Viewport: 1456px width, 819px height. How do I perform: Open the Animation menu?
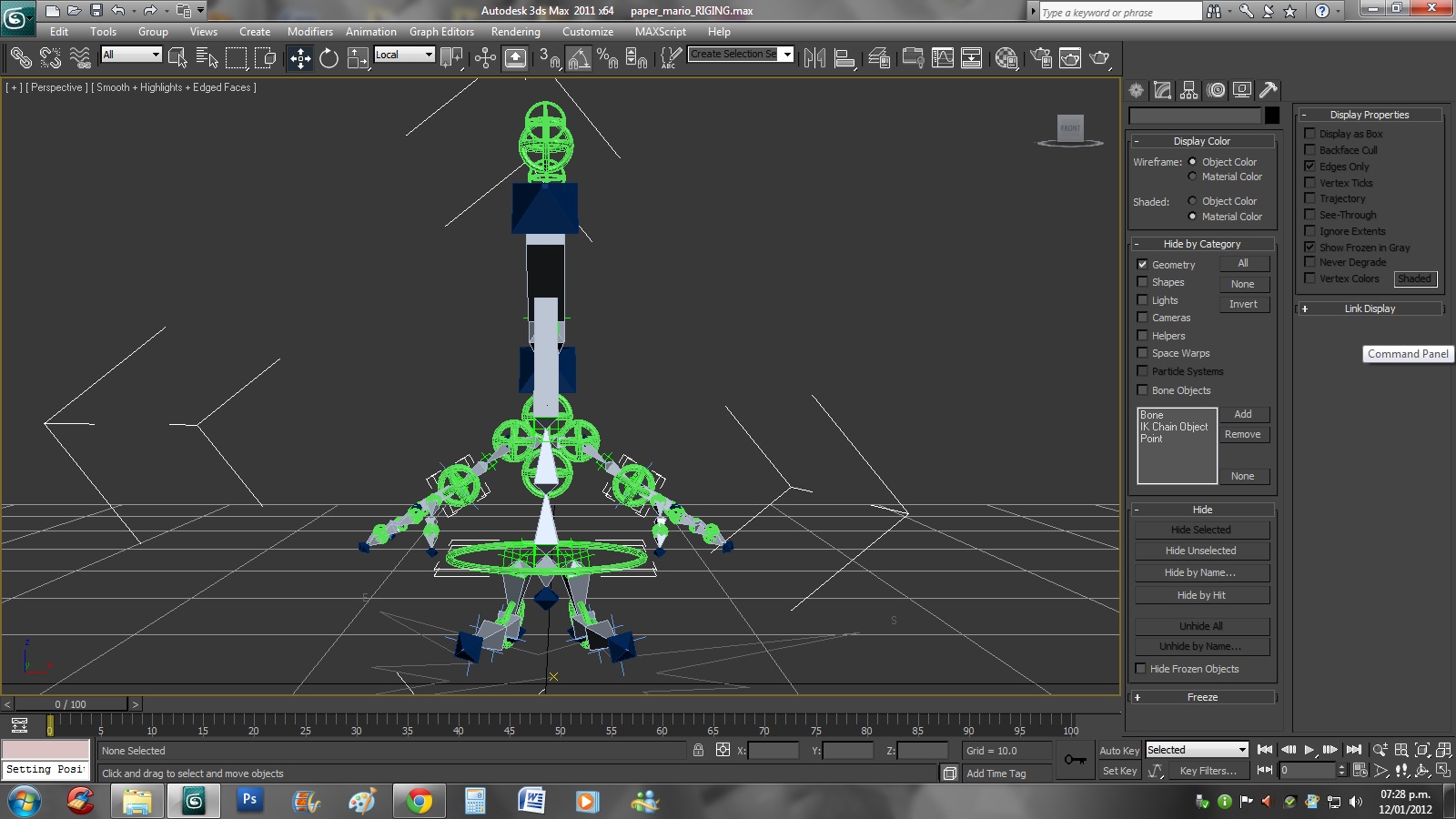click(371, 31)
